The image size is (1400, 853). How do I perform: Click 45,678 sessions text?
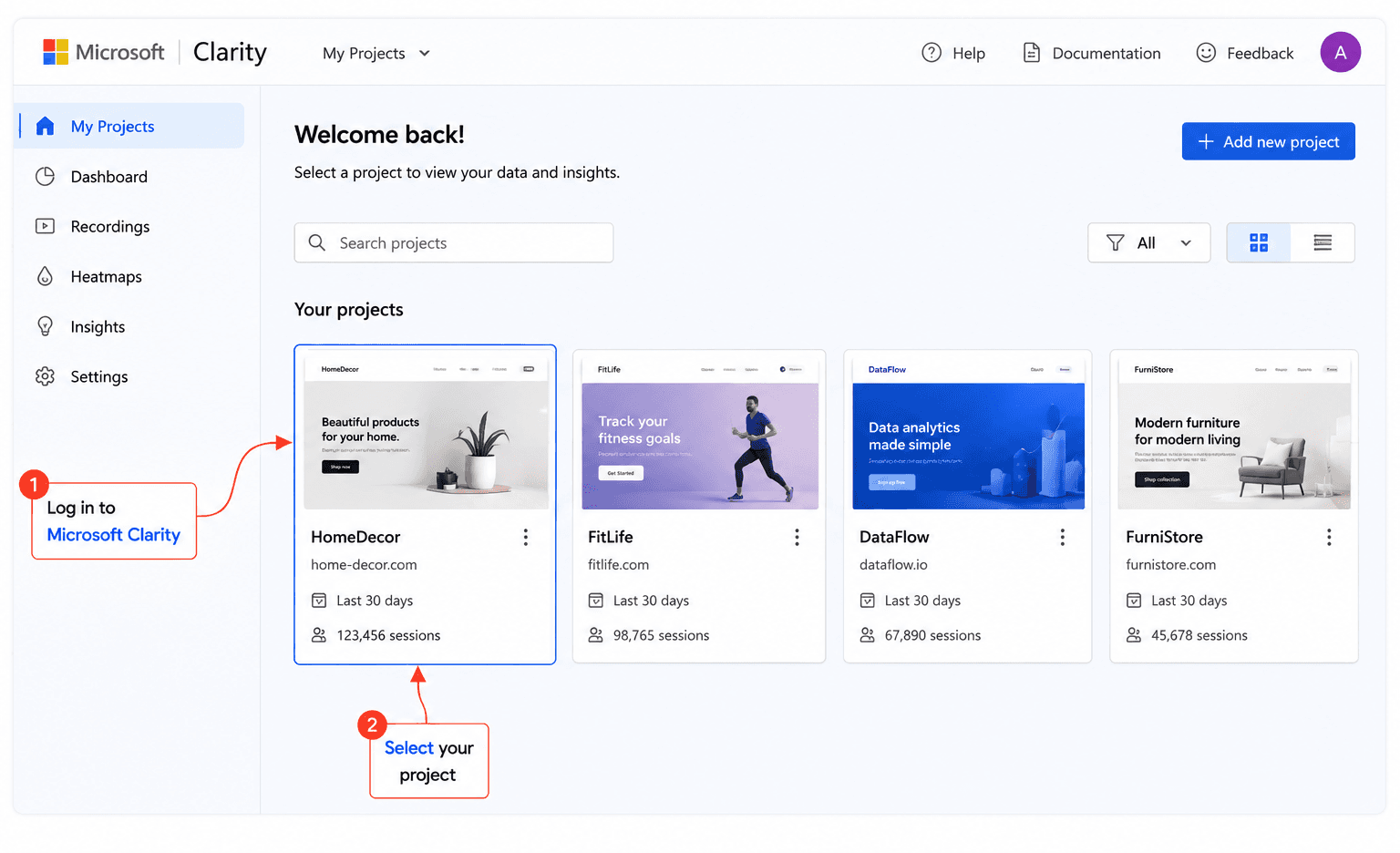[1199, 635]
